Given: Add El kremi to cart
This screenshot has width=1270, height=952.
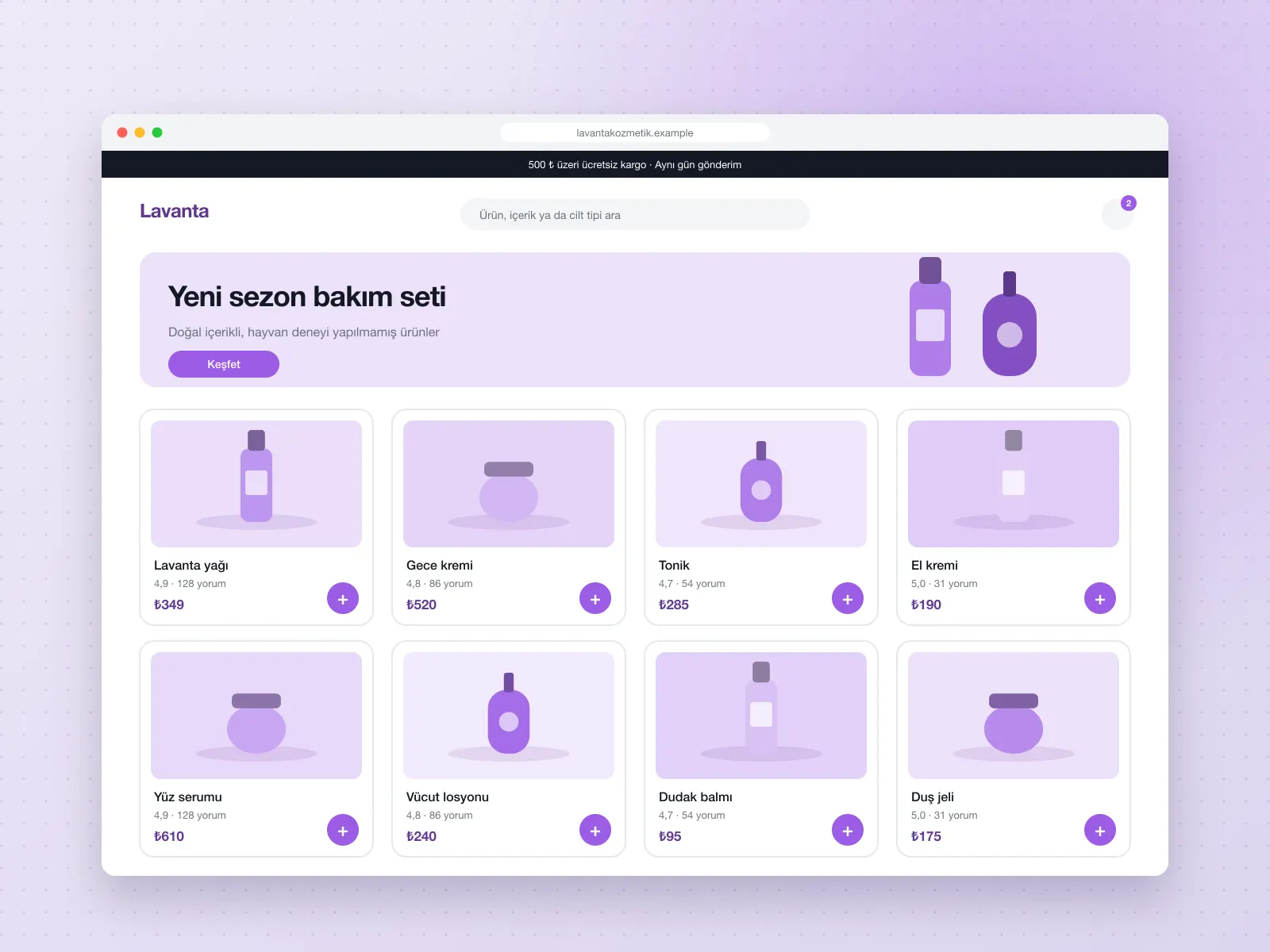Looking at the screenshot, I should [1100, 599].
